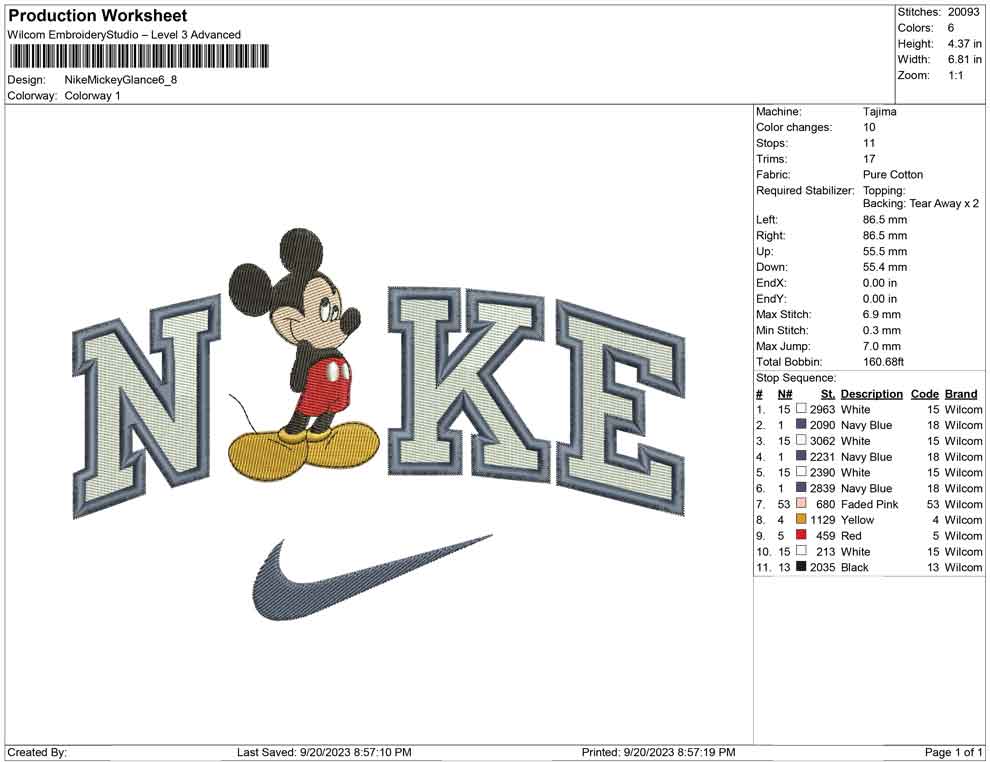Click the Down value 55.4 mm
This screenshot has height=762, width=990.
[x=885, y=267]
